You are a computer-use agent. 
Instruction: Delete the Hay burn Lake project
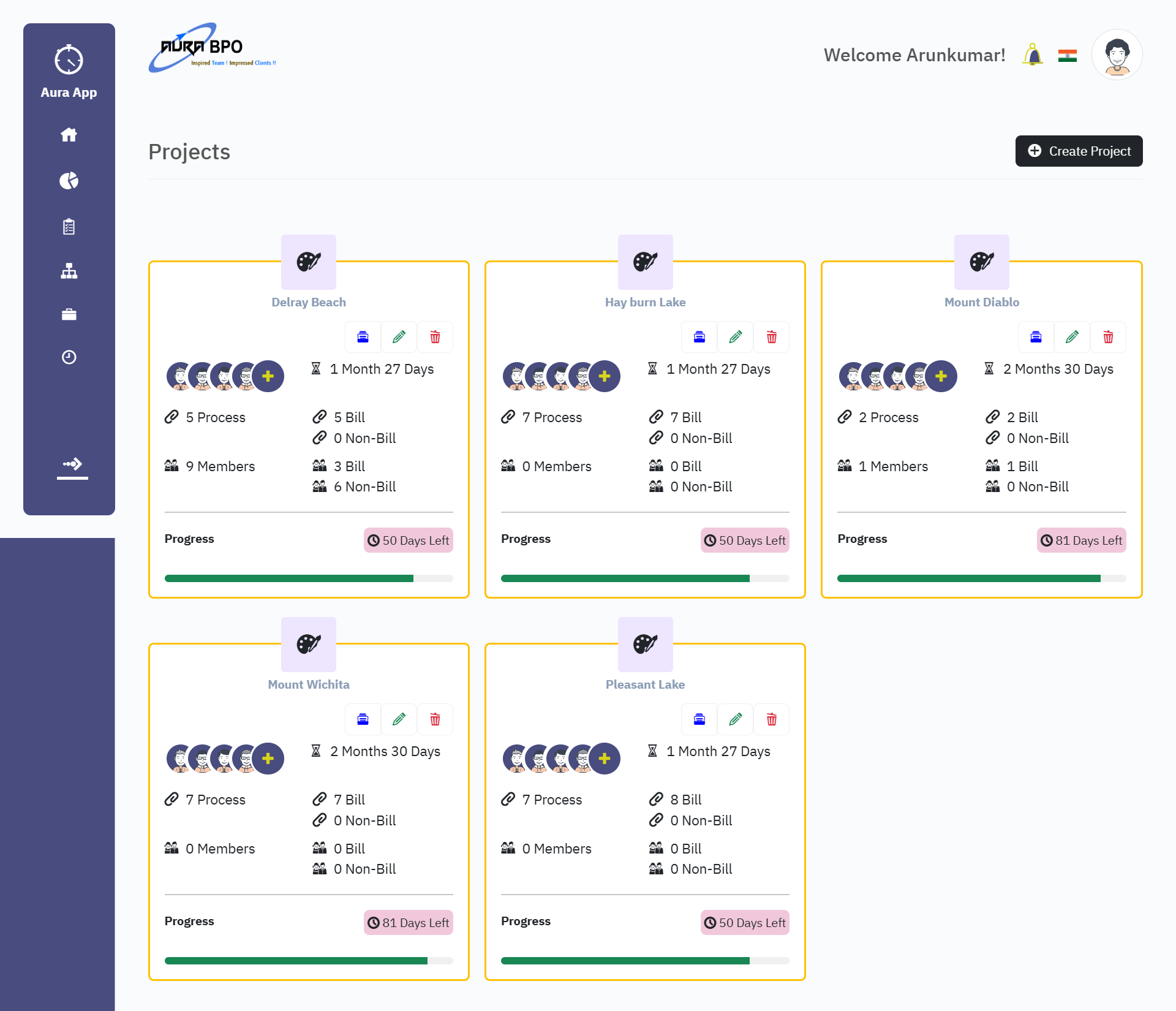tap(771, 337)
